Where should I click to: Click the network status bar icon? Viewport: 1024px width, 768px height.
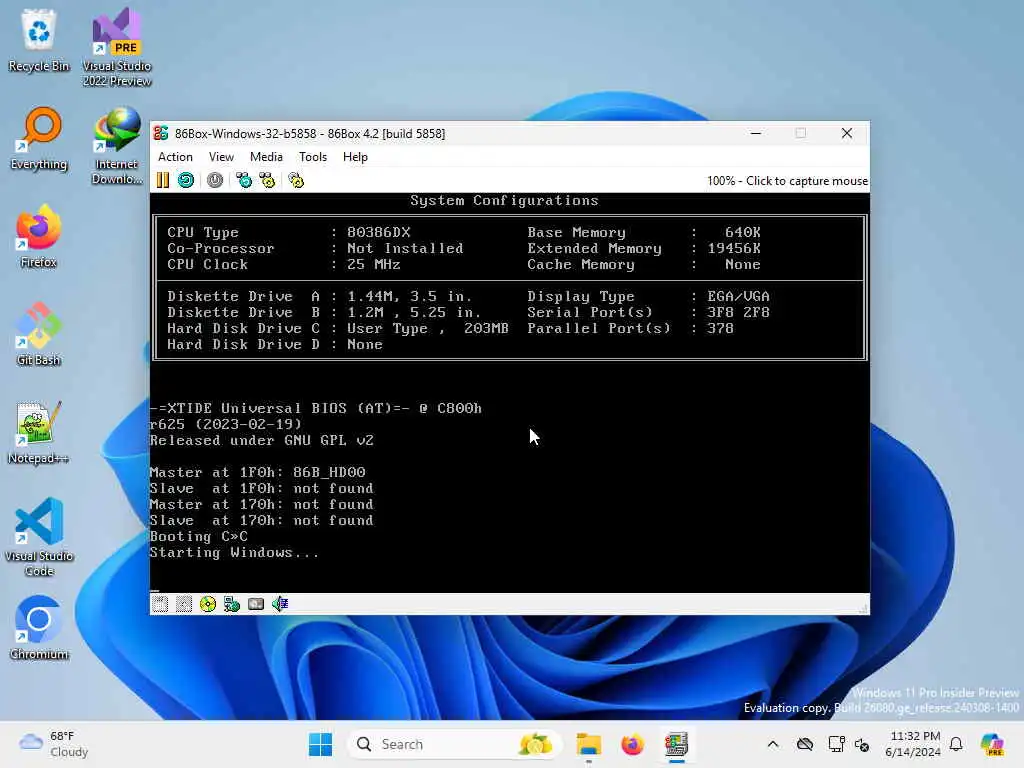coord(232,604)
